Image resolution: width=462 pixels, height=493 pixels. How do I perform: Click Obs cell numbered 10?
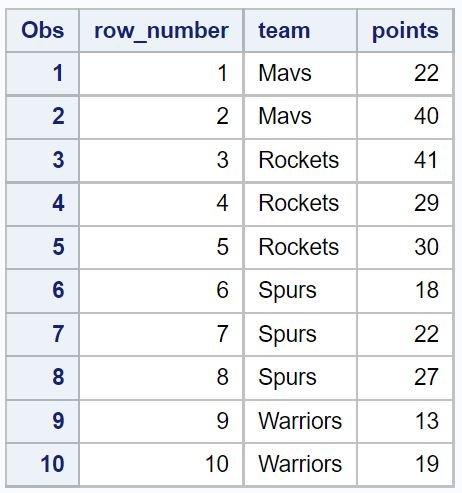coord(42,464)
